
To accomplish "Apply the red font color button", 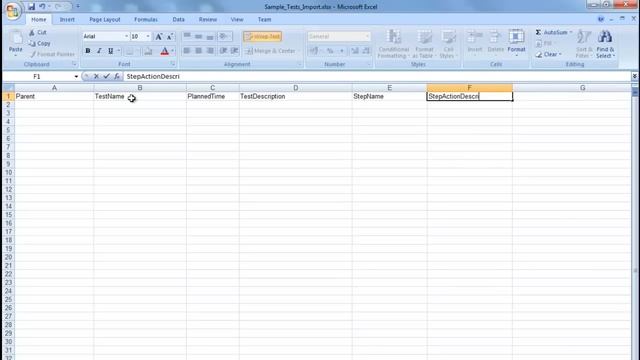I will pyautogui.click(x=164, y=51).
